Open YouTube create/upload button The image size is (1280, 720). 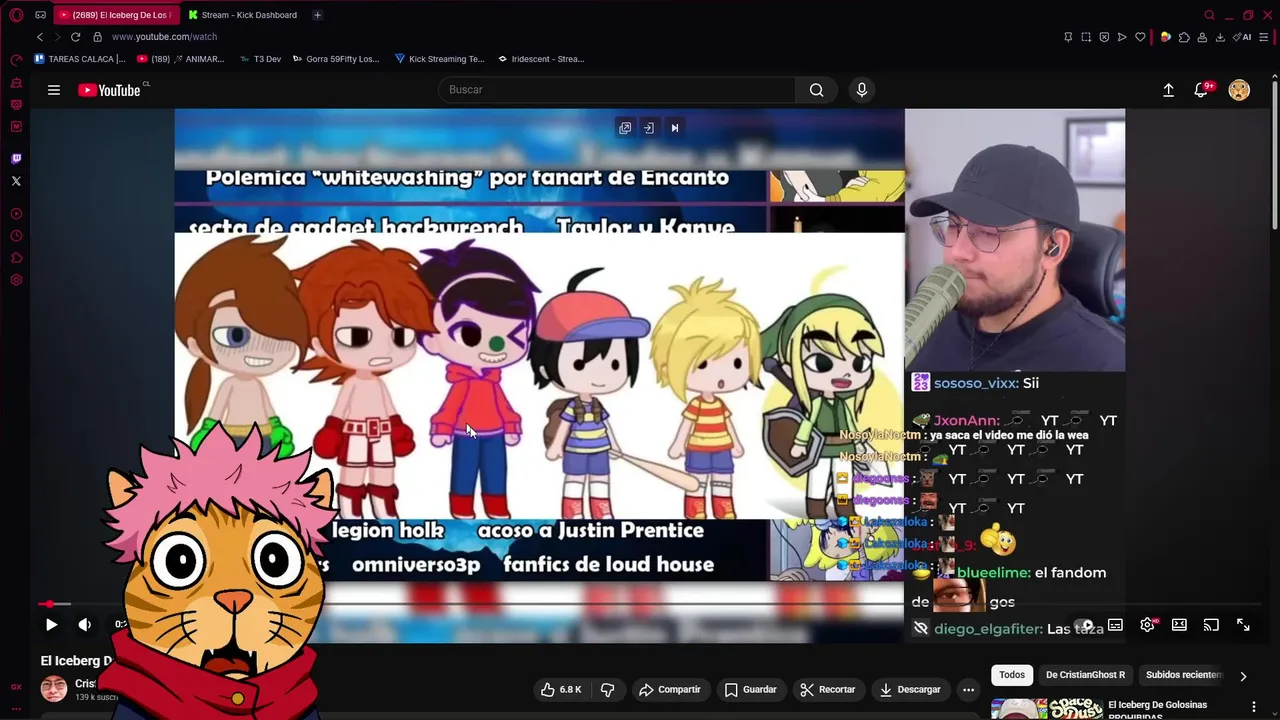point(1168,90)
